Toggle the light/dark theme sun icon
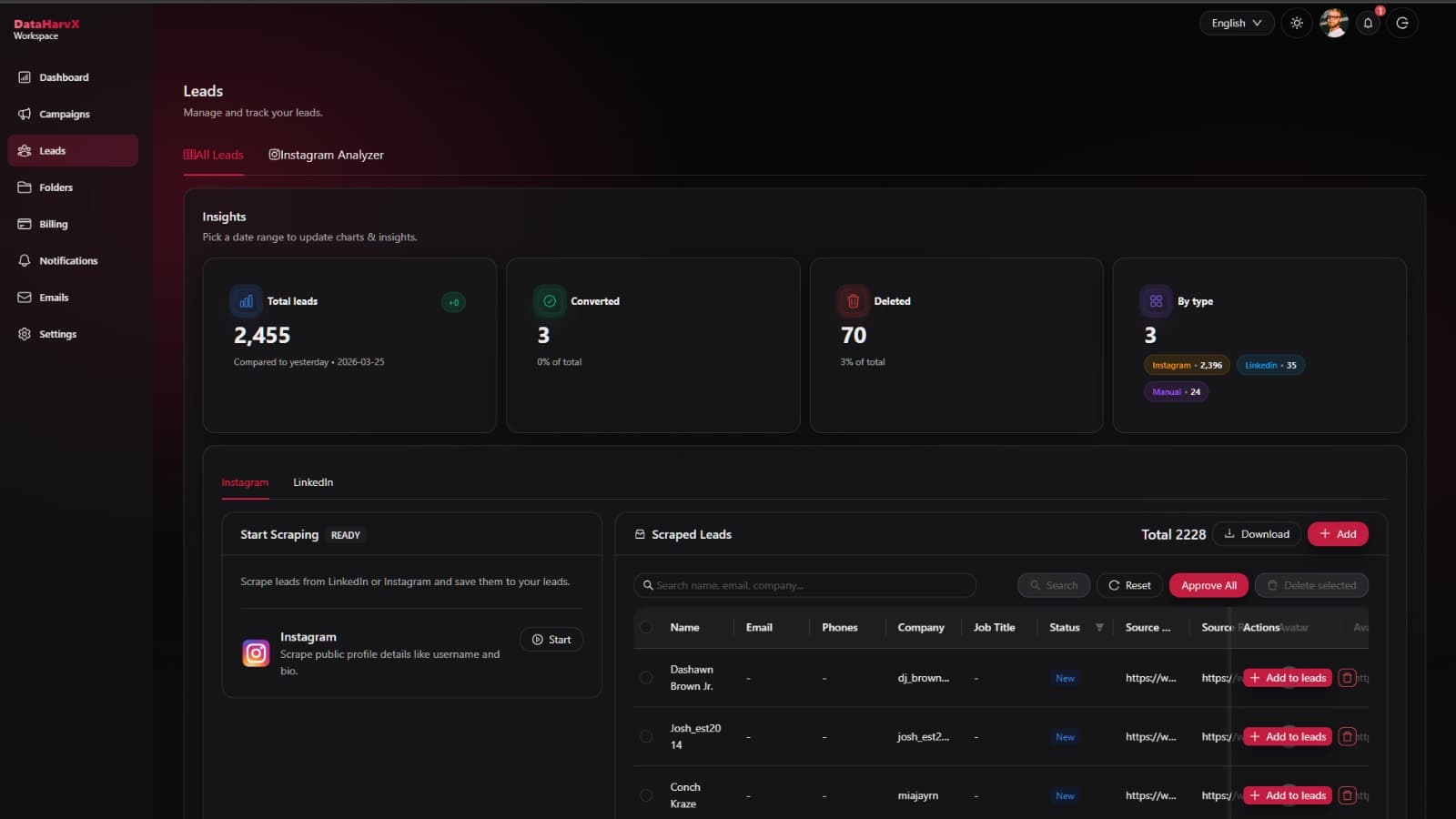The image size is (1456, 819). (1297, 24)
